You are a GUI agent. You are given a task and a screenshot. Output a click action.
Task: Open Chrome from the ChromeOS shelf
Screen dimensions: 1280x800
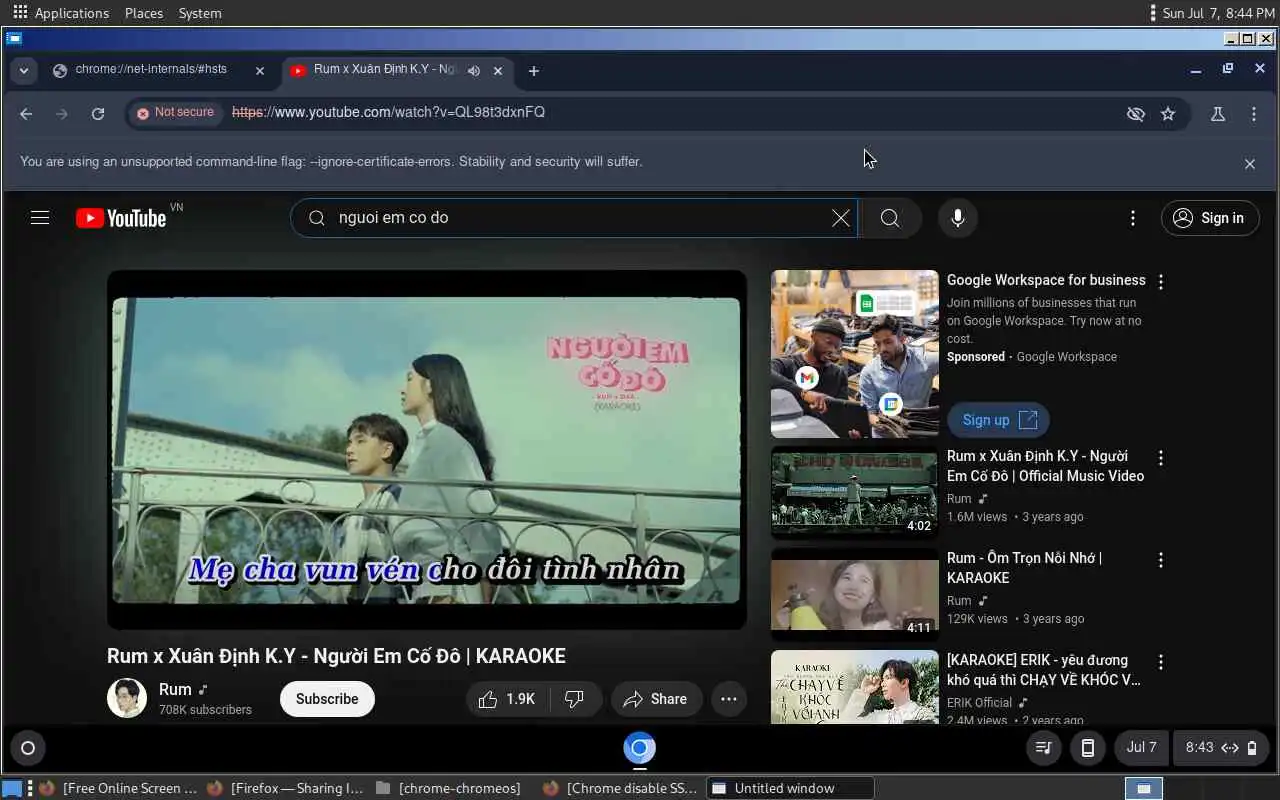[640, 748]
